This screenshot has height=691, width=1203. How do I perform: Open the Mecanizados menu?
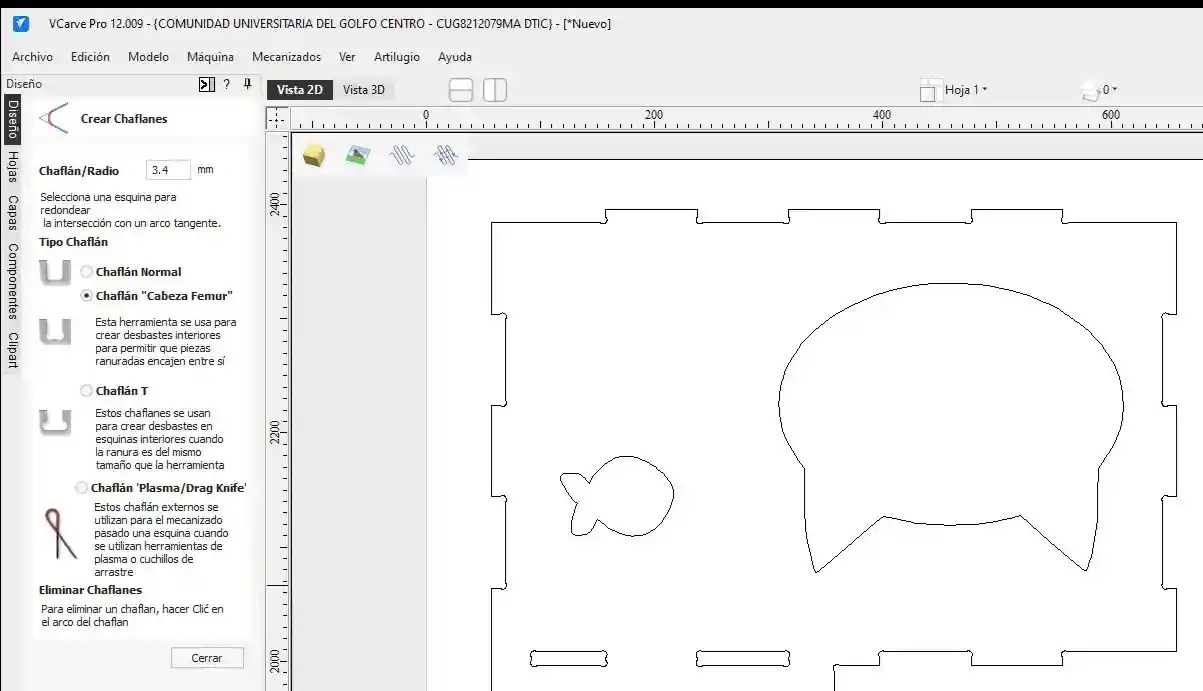[287, 57]
